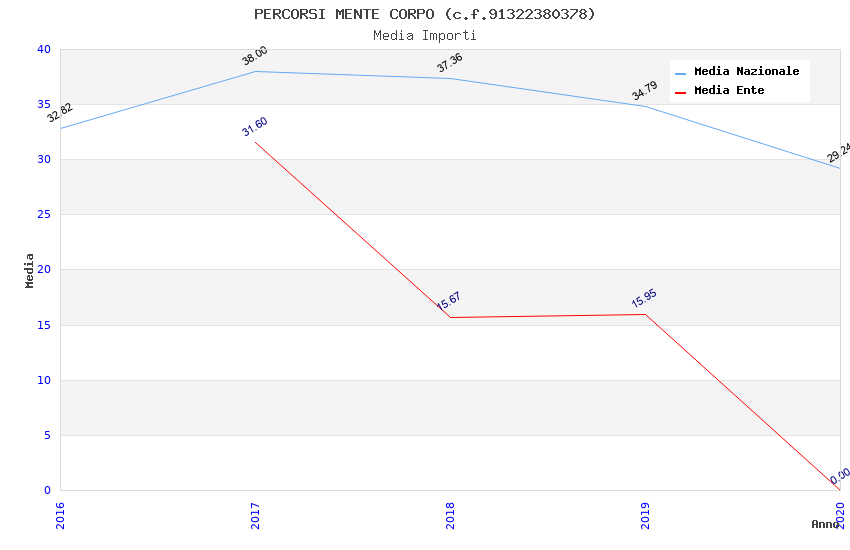Click the Media y-axis title
This screenshot has width=850, height=550.
pos(30,270)
